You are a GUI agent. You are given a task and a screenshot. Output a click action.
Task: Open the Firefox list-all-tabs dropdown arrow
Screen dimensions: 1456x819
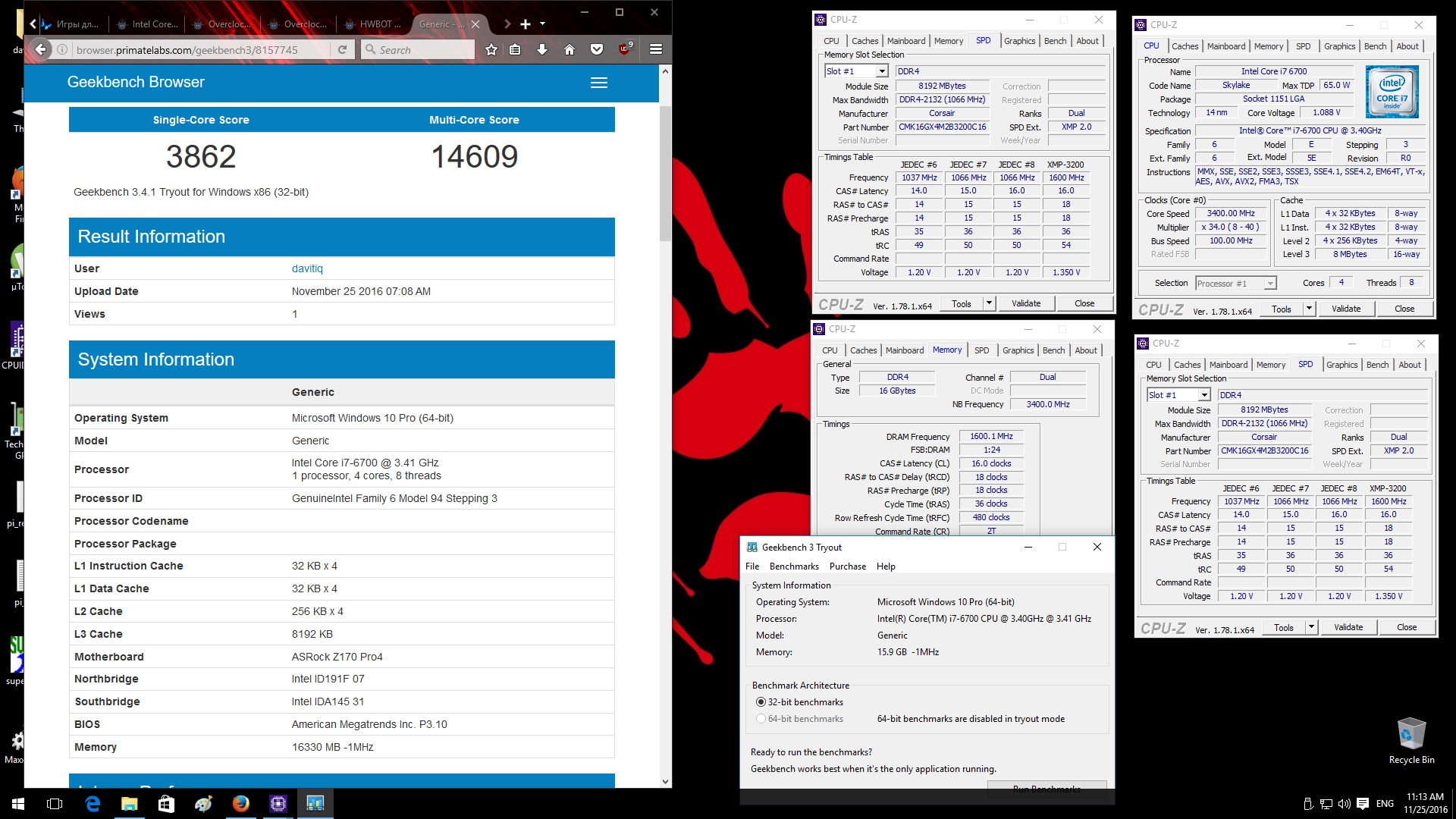[x=542, y=24]
